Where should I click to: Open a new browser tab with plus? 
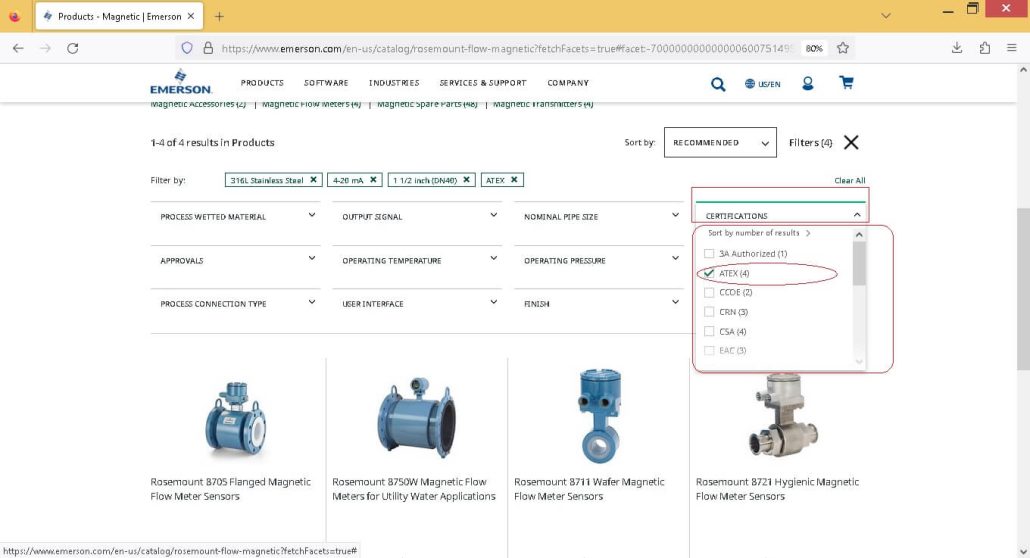click(219, 16)
